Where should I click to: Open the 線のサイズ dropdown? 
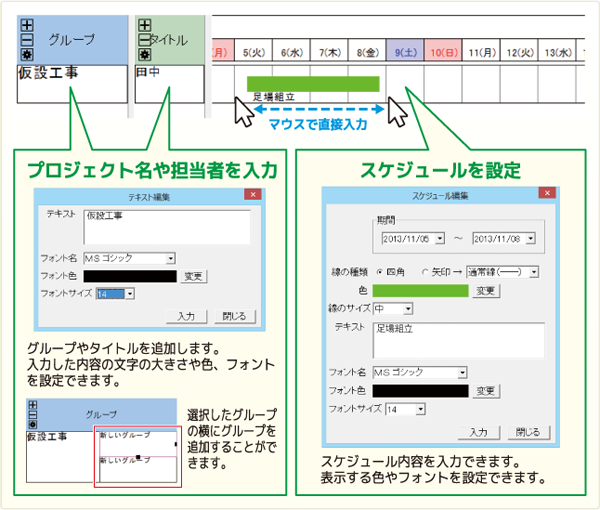[x=408, y=308]
